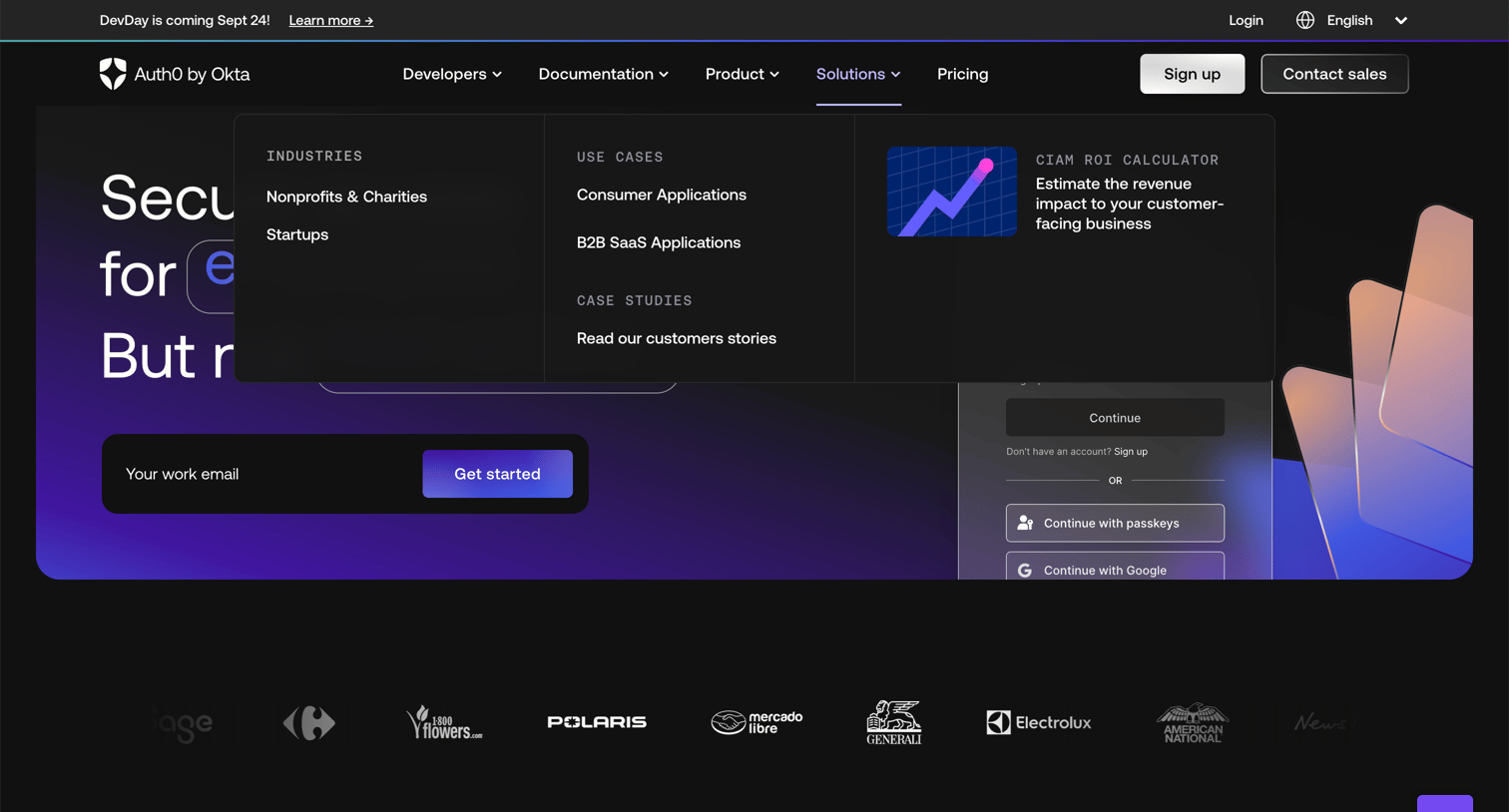Expand the English language dropdown chevron

[1401, 20]
